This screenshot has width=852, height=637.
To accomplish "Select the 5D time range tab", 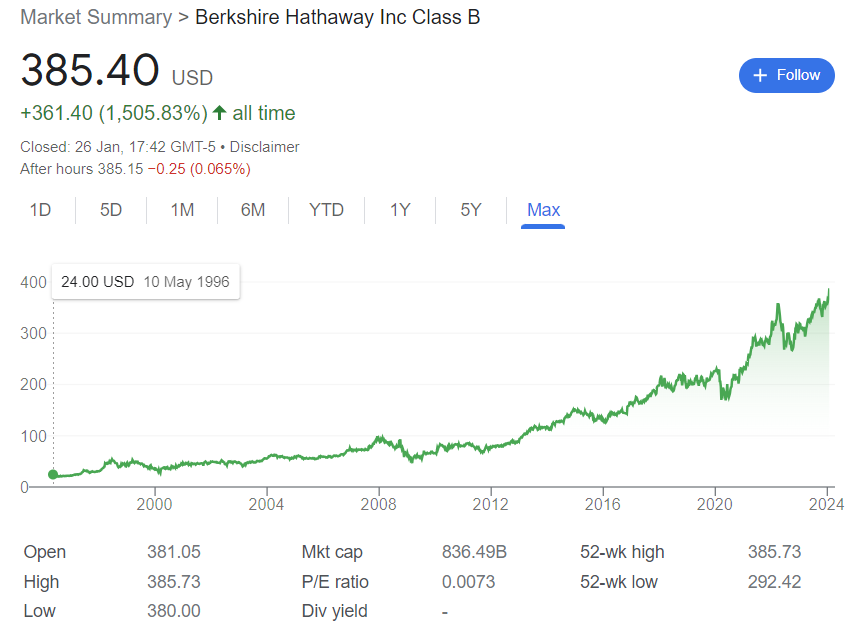I will pos(111,210).
